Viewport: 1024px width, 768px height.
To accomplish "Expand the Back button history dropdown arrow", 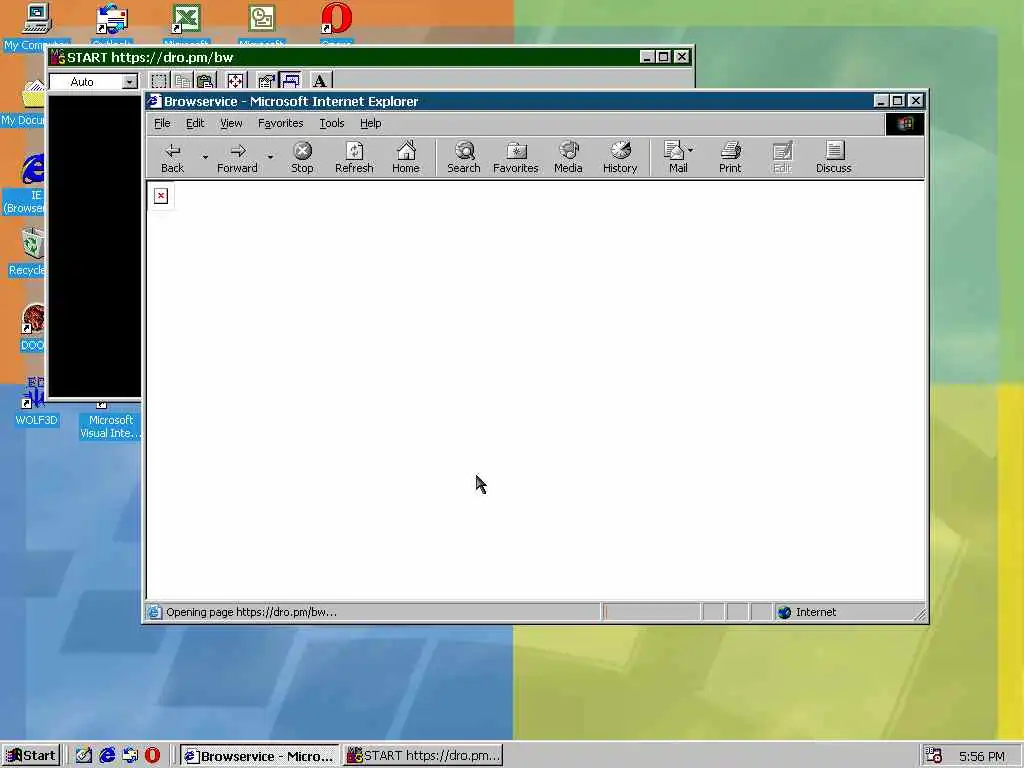I will tap(204, 157).
